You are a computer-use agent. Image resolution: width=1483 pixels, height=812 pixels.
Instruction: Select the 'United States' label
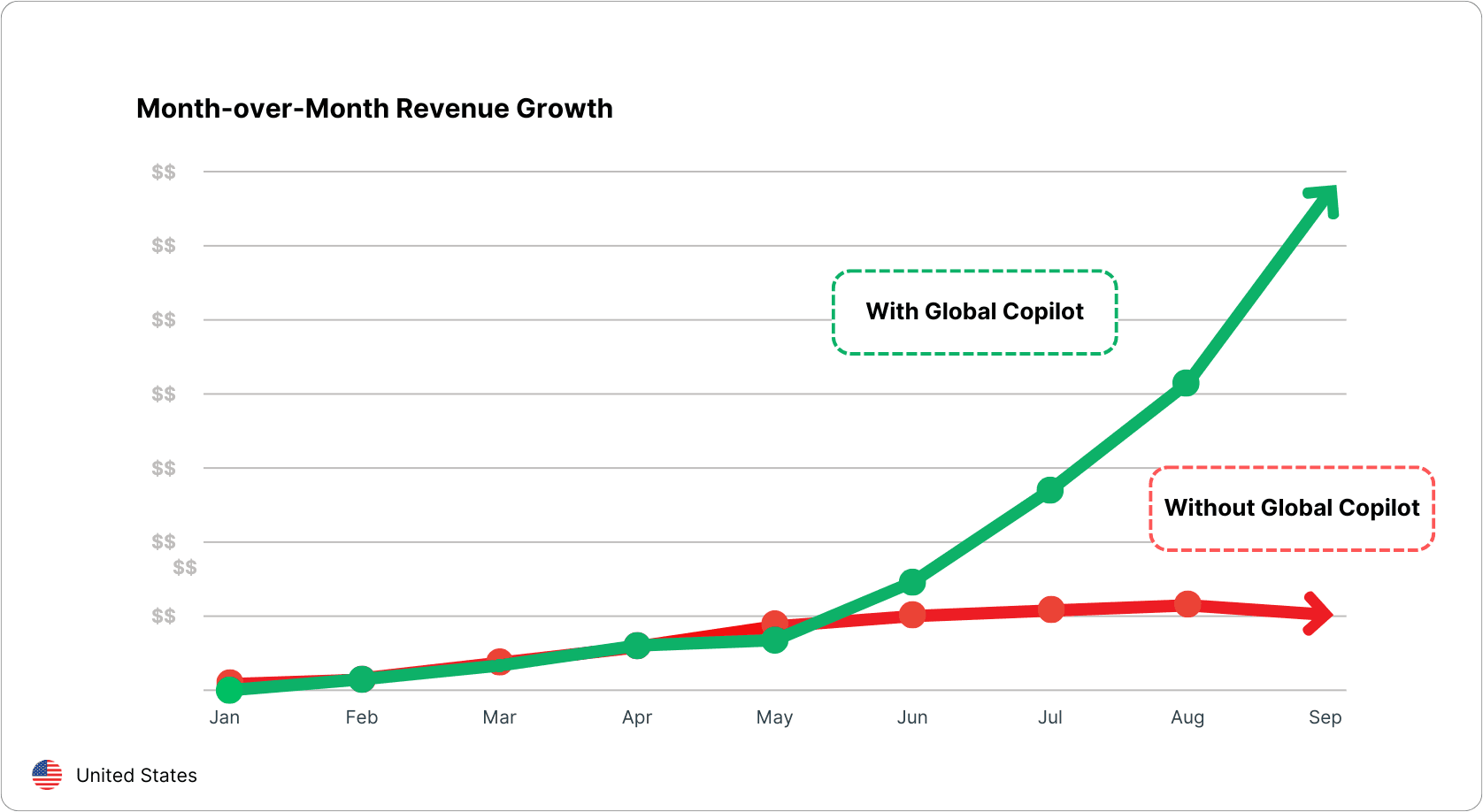[x=136, y=776]
